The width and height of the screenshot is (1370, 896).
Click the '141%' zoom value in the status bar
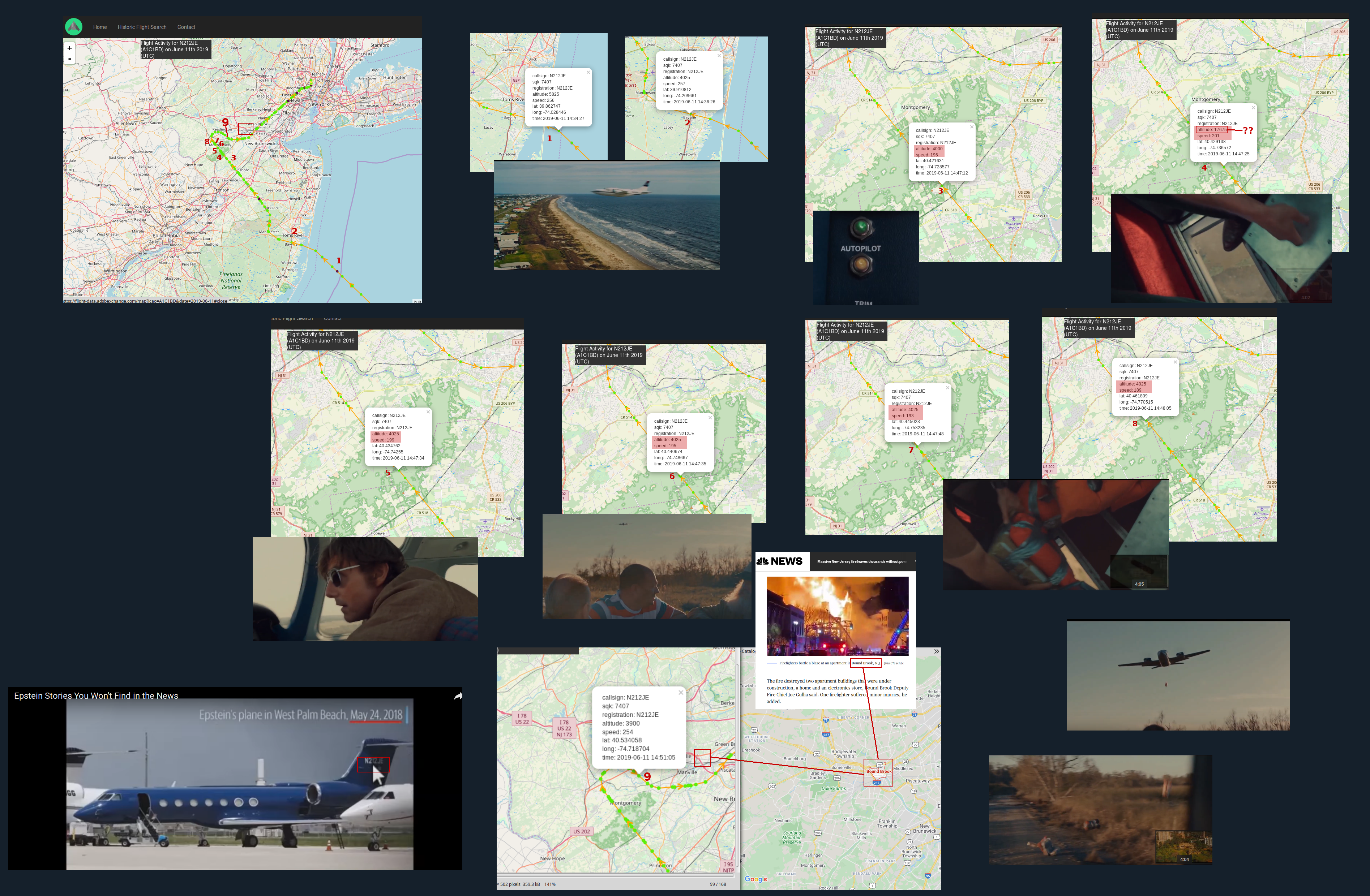[550, 884]
